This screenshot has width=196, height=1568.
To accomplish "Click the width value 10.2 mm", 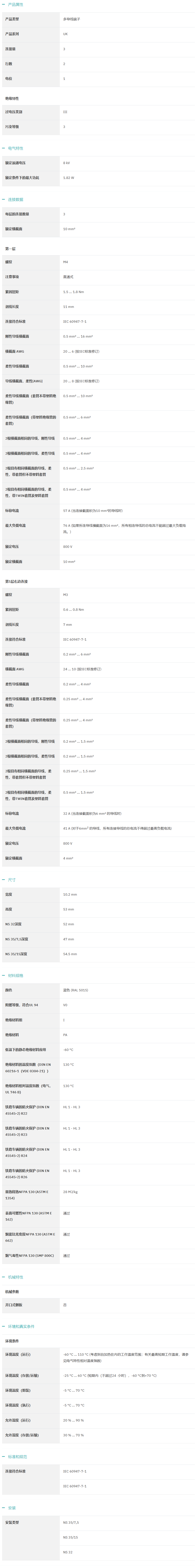I will click(x=70, y=894).
